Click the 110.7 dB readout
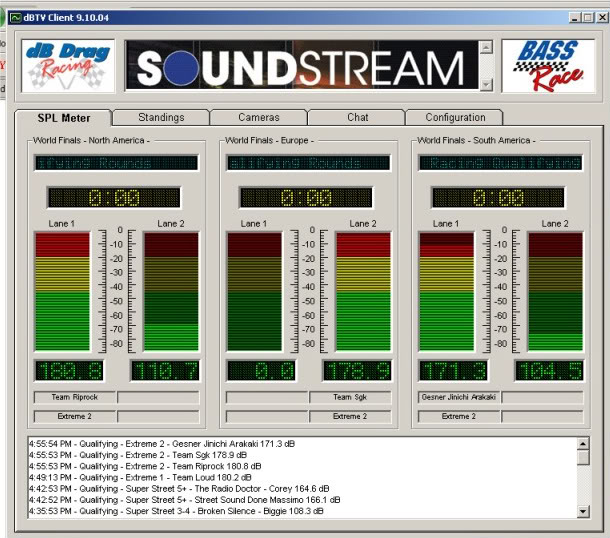The image size is (610, 538). (165, 371)
